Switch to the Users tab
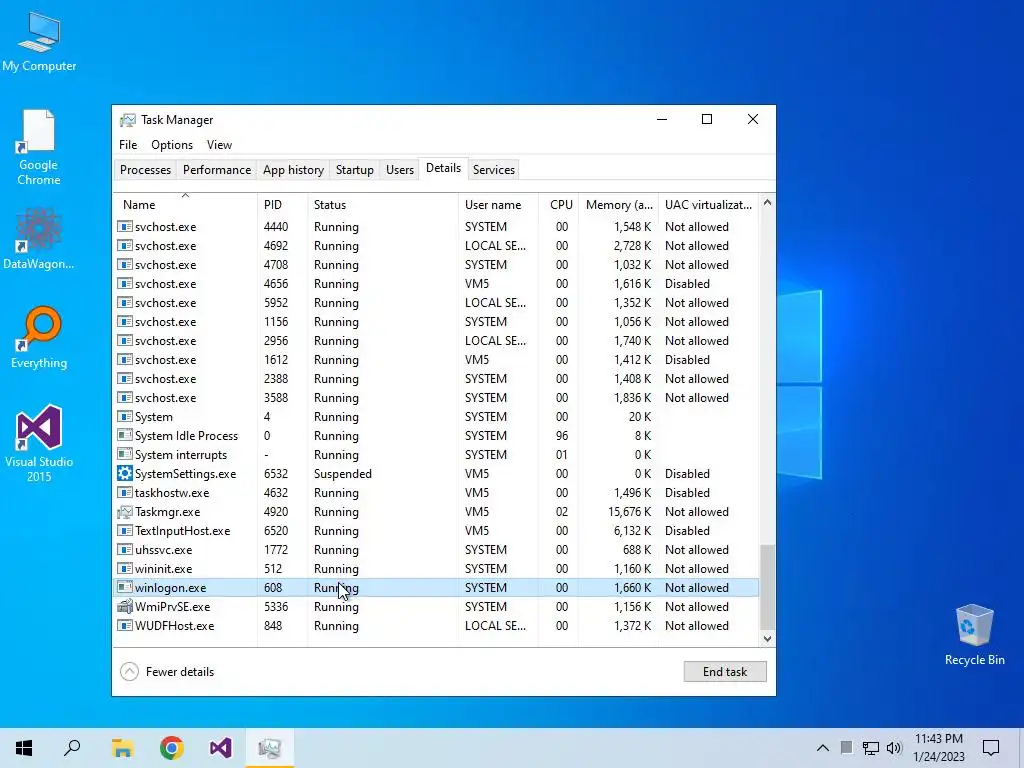 (400, 170)
